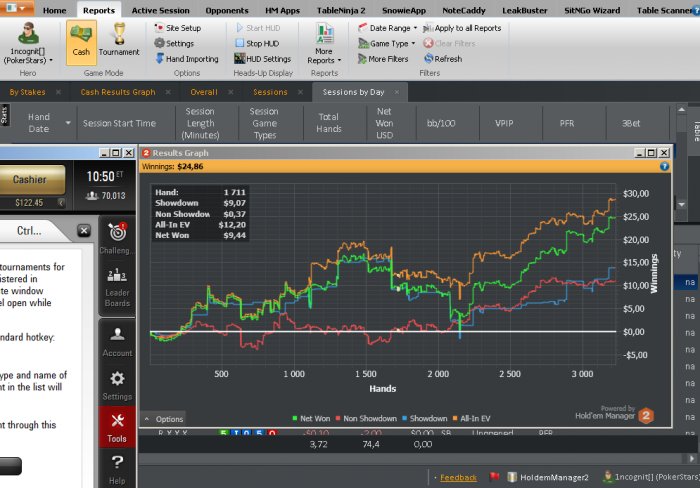Viewport: 700px width, 488px height.
Task: Switch to the Opponents ribbon tab
Action: (227, 10)
